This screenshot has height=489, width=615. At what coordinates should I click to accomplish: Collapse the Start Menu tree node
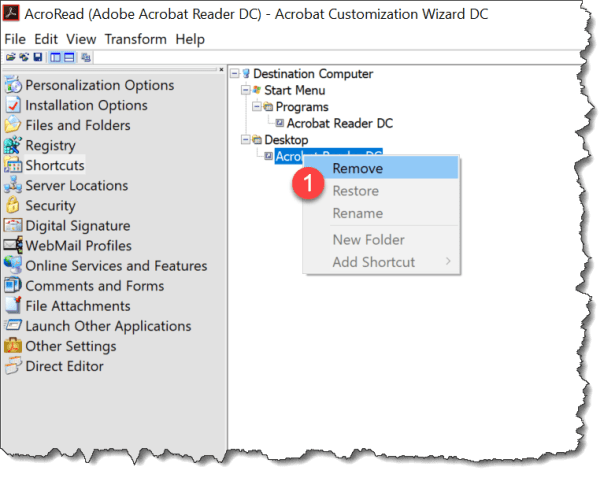click(246, 90)
